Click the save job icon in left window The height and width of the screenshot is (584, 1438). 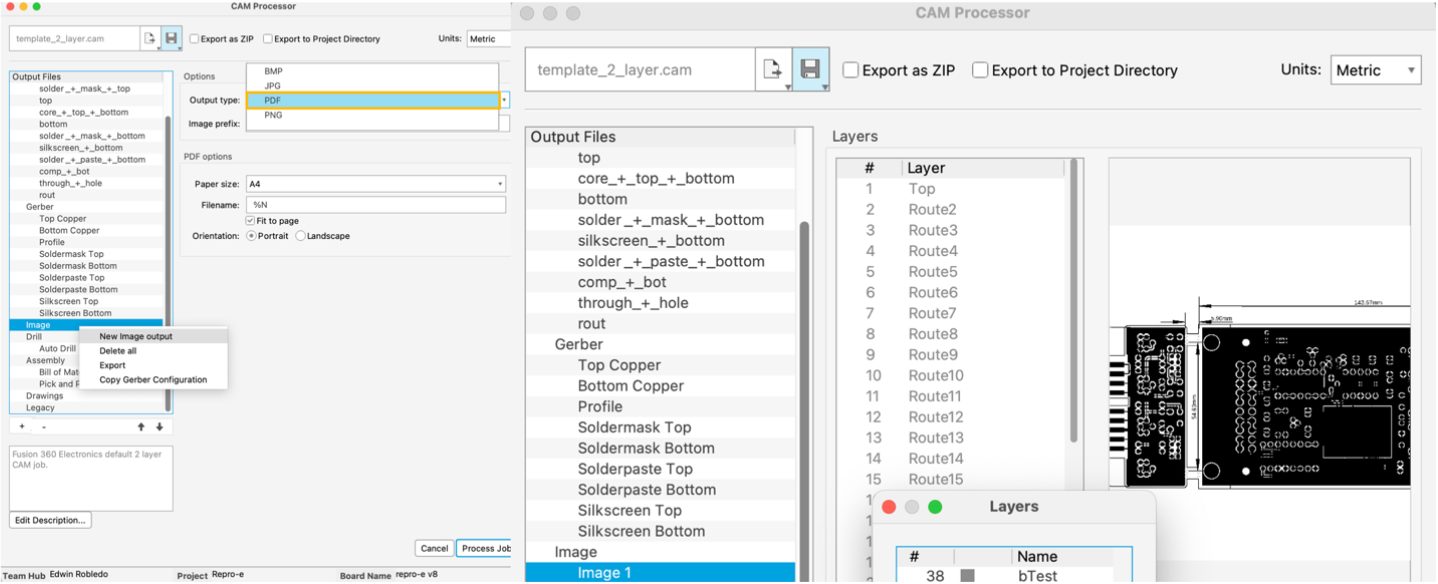171,39
